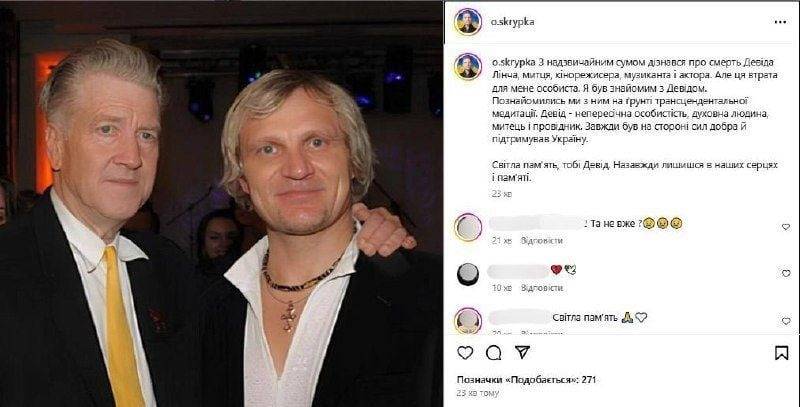800x407 pixels.
Task: Click the '23 хв тому' post timestamp
Action: tap(478, 393)
